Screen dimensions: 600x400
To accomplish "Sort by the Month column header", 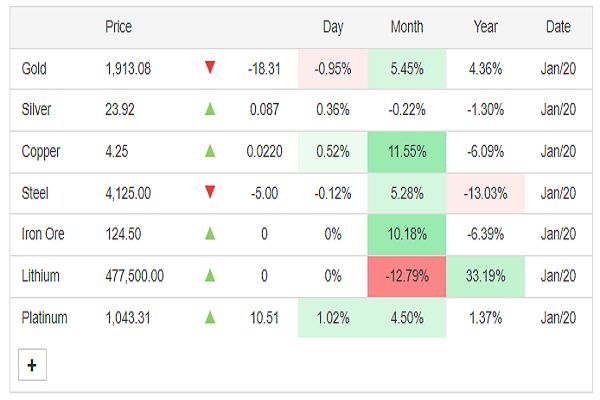I will point(406,27).
